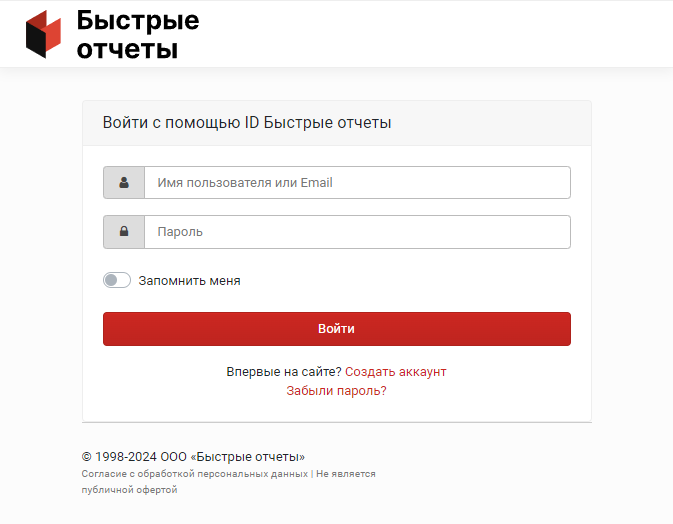Click the word 'Быстрые' in the top logo
The height and width of the screenshot is (524, 673).
[138, 21]
